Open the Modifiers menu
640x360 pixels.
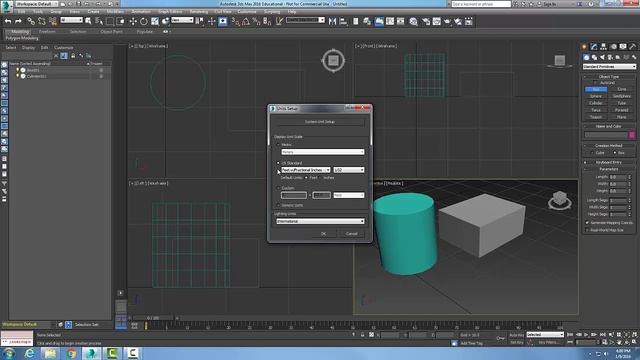click(x=115, y=12)
